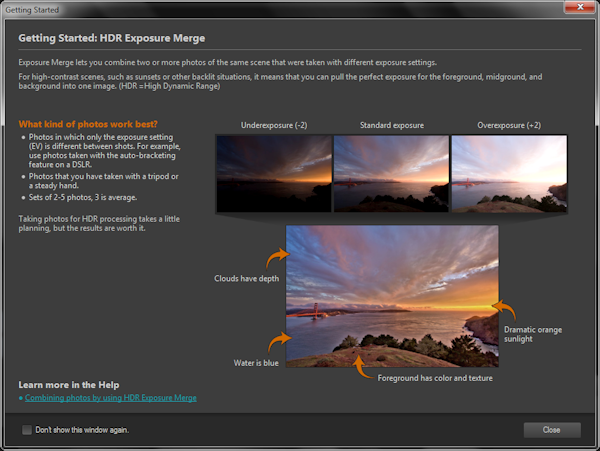Open "Combining photos by using HDR Exposure Merge" link
The image size is (600, 451).
(111, 398)
